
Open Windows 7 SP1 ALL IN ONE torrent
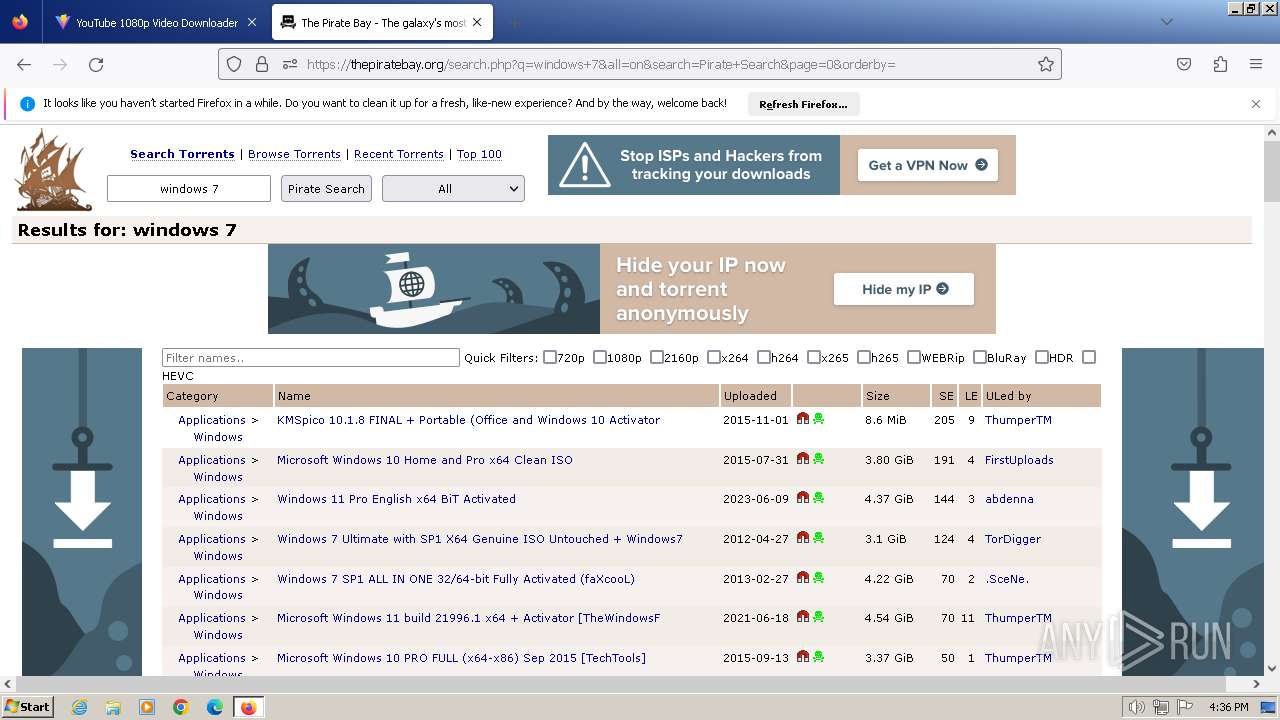[456, 579]
